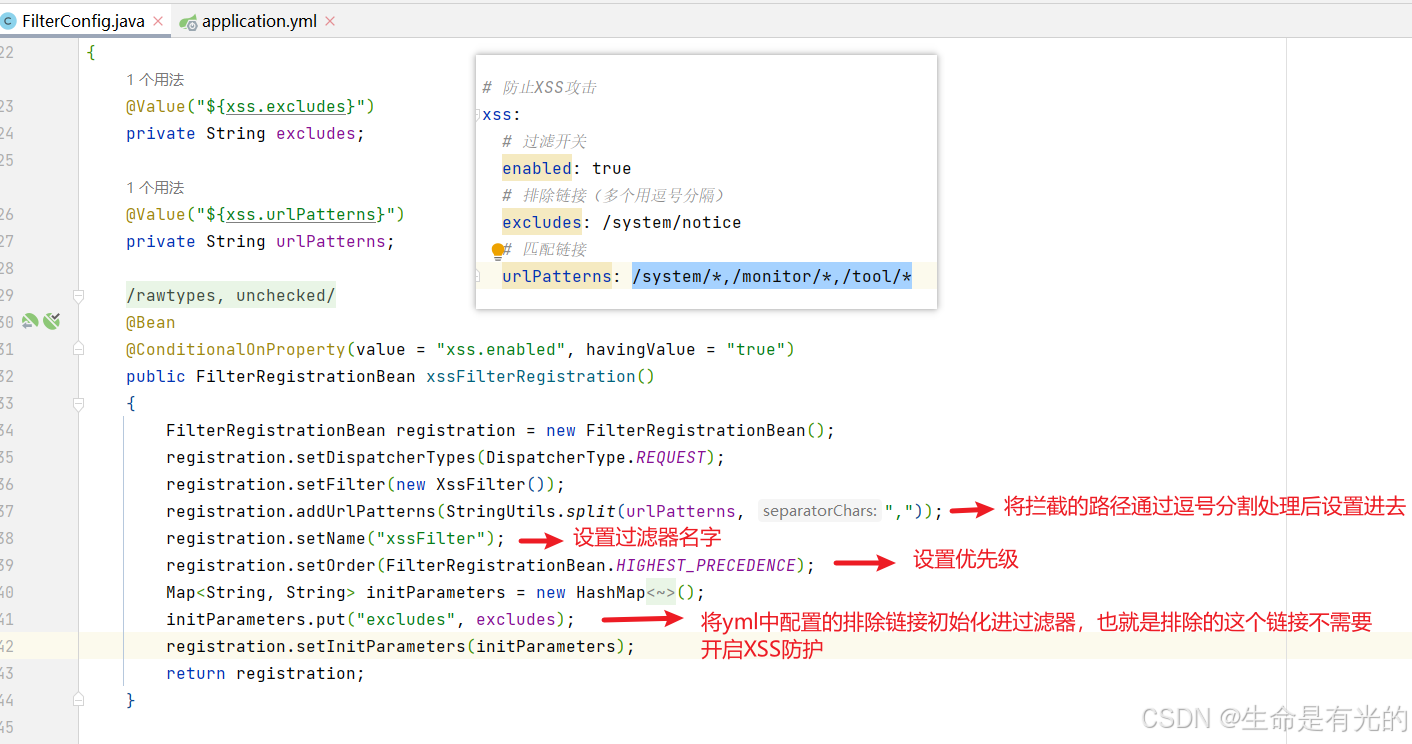Click the Java class icon on FilterConfig.java tab
Screen dimensions: 1412x744
pos(8,20)
